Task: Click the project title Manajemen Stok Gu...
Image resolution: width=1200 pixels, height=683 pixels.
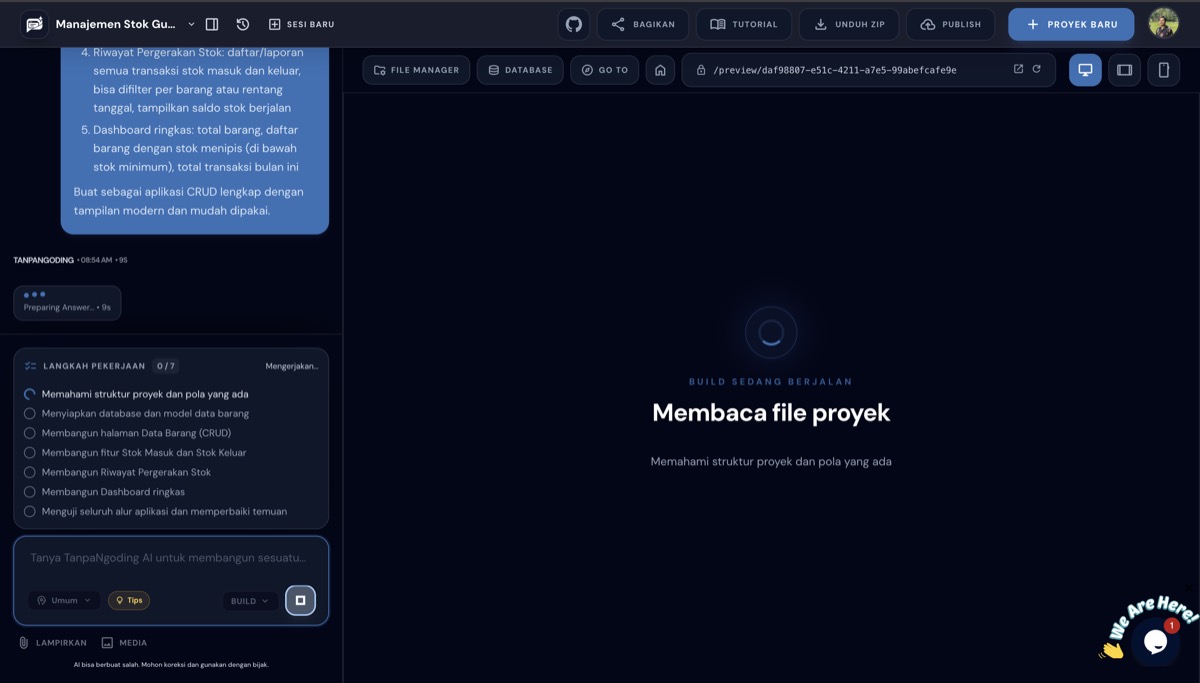Action: 116,24
